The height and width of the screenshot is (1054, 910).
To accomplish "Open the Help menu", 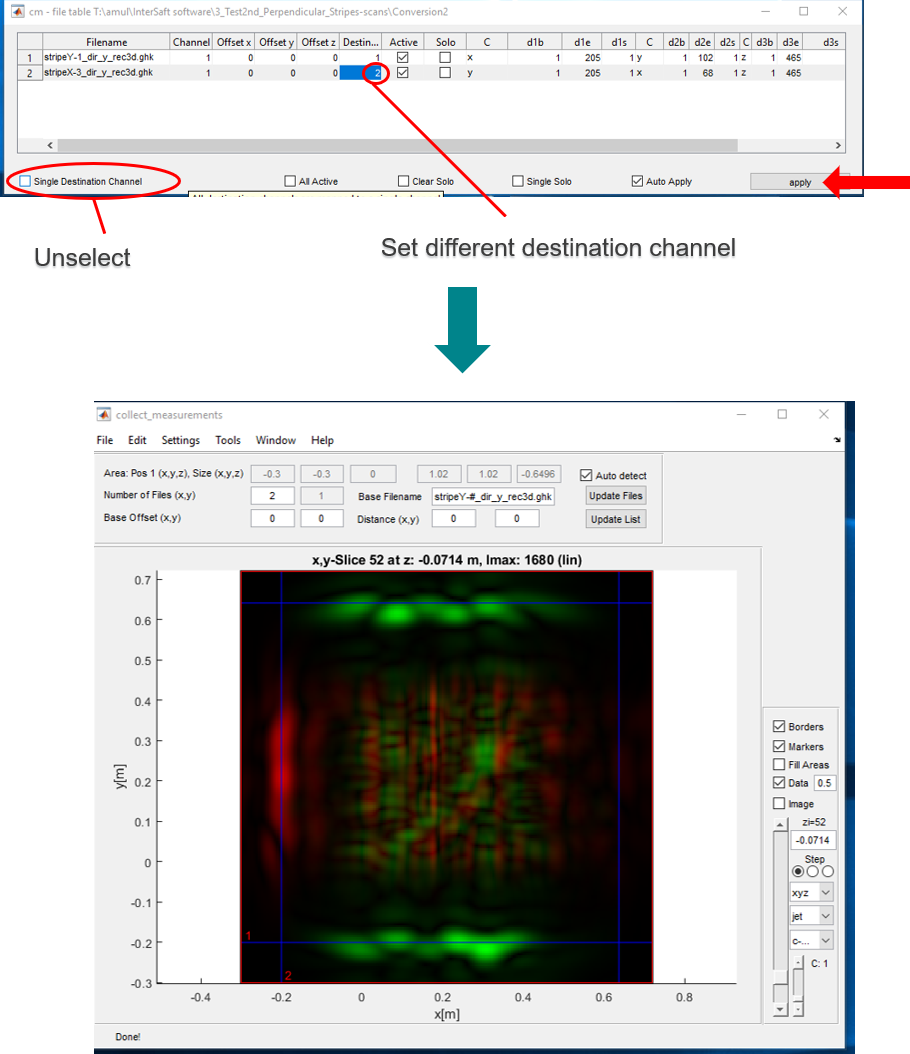I will pyautogui.click(x=322, y=440).
